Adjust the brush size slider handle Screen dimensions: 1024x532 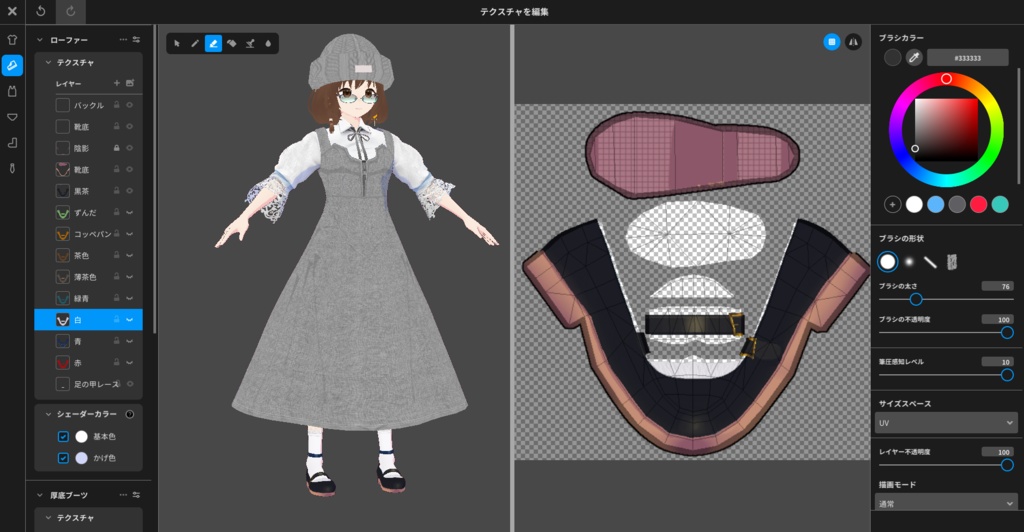[x=916, y=299]
